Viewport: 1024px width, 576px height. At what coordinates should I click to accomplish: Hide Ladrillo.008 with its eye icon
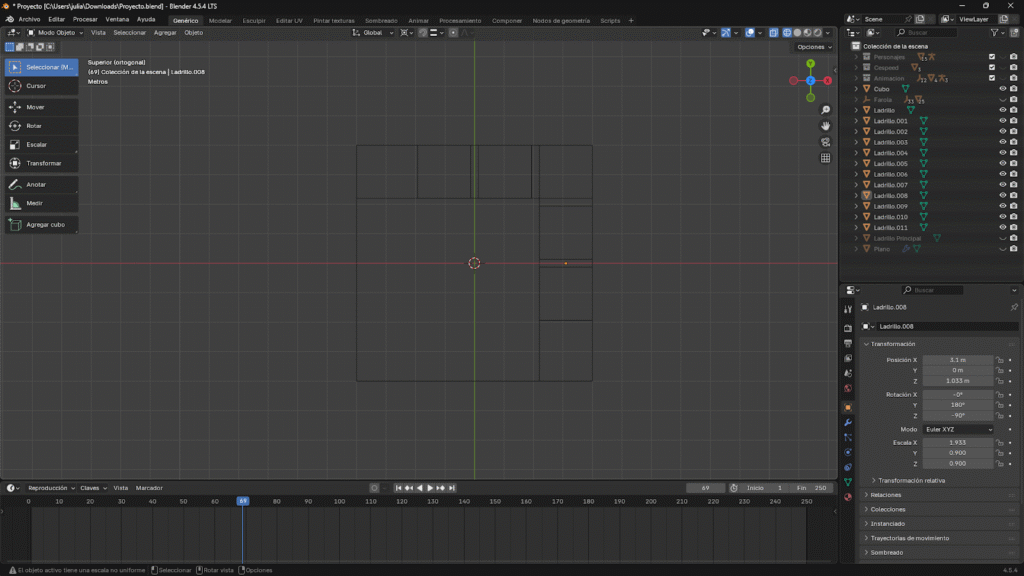(1002, 196)
